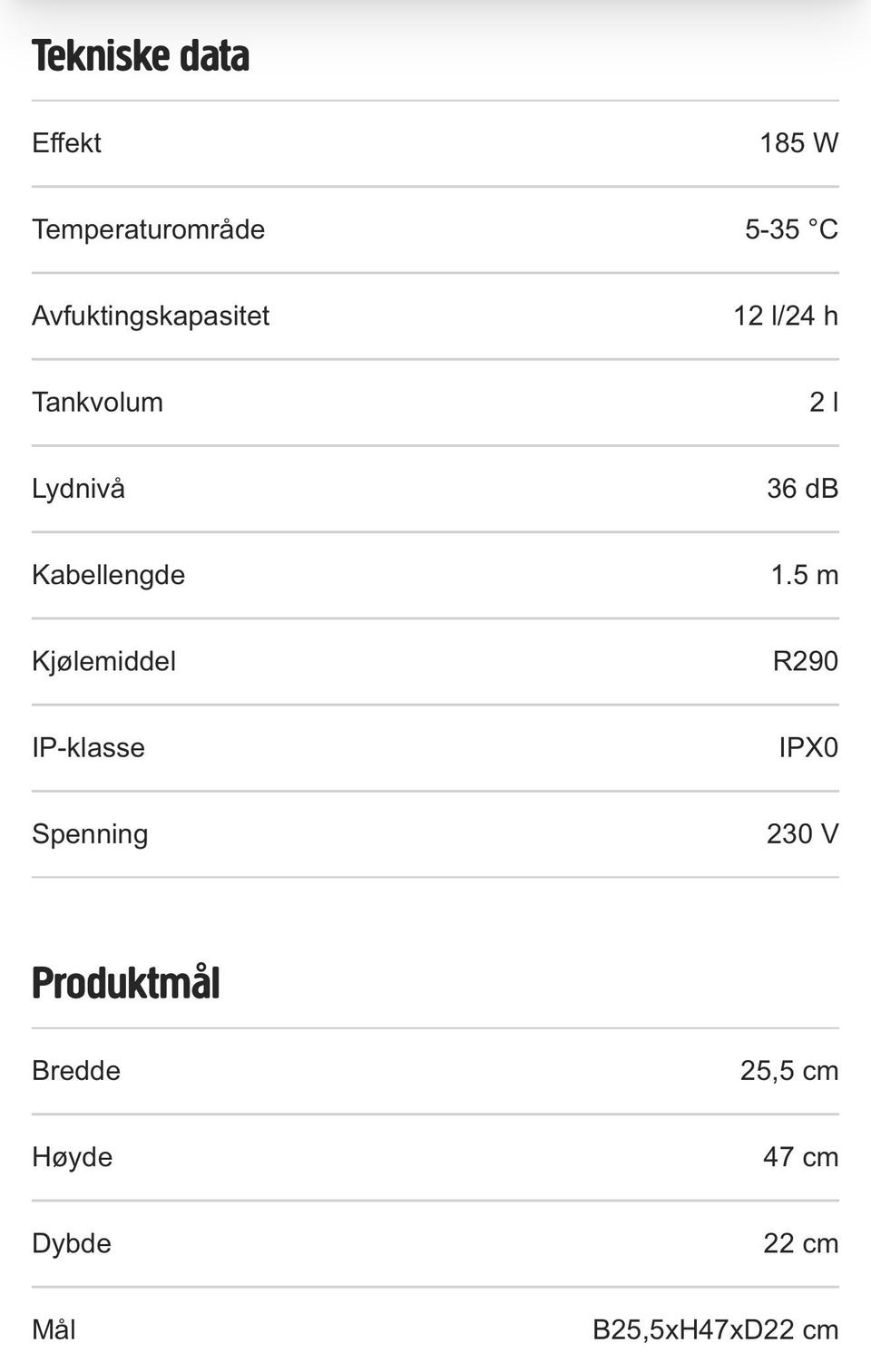Select the 5-35 °C temperature value
This screenshot has height=1372, width=871.
[791, 229]
